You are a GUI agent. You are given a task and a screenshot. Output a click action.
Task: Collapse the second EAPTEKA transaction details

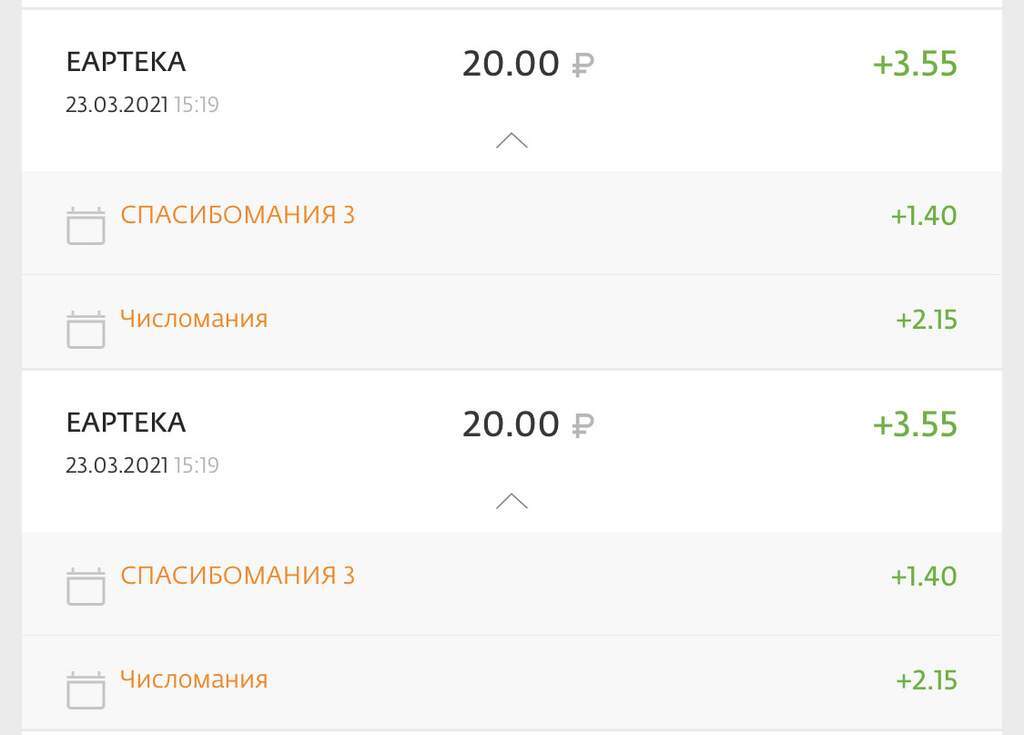click(511, 501)
